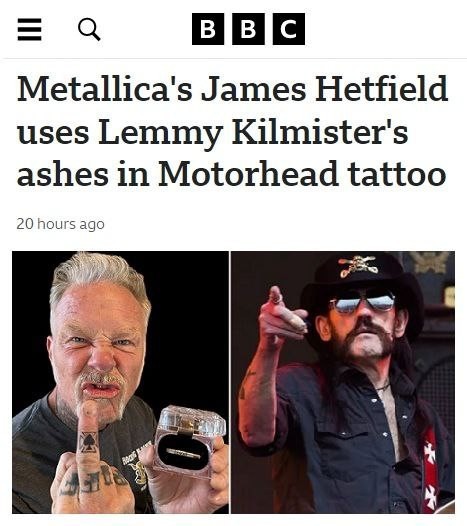Open the hamburger navigation menu

tap(30, 30)
